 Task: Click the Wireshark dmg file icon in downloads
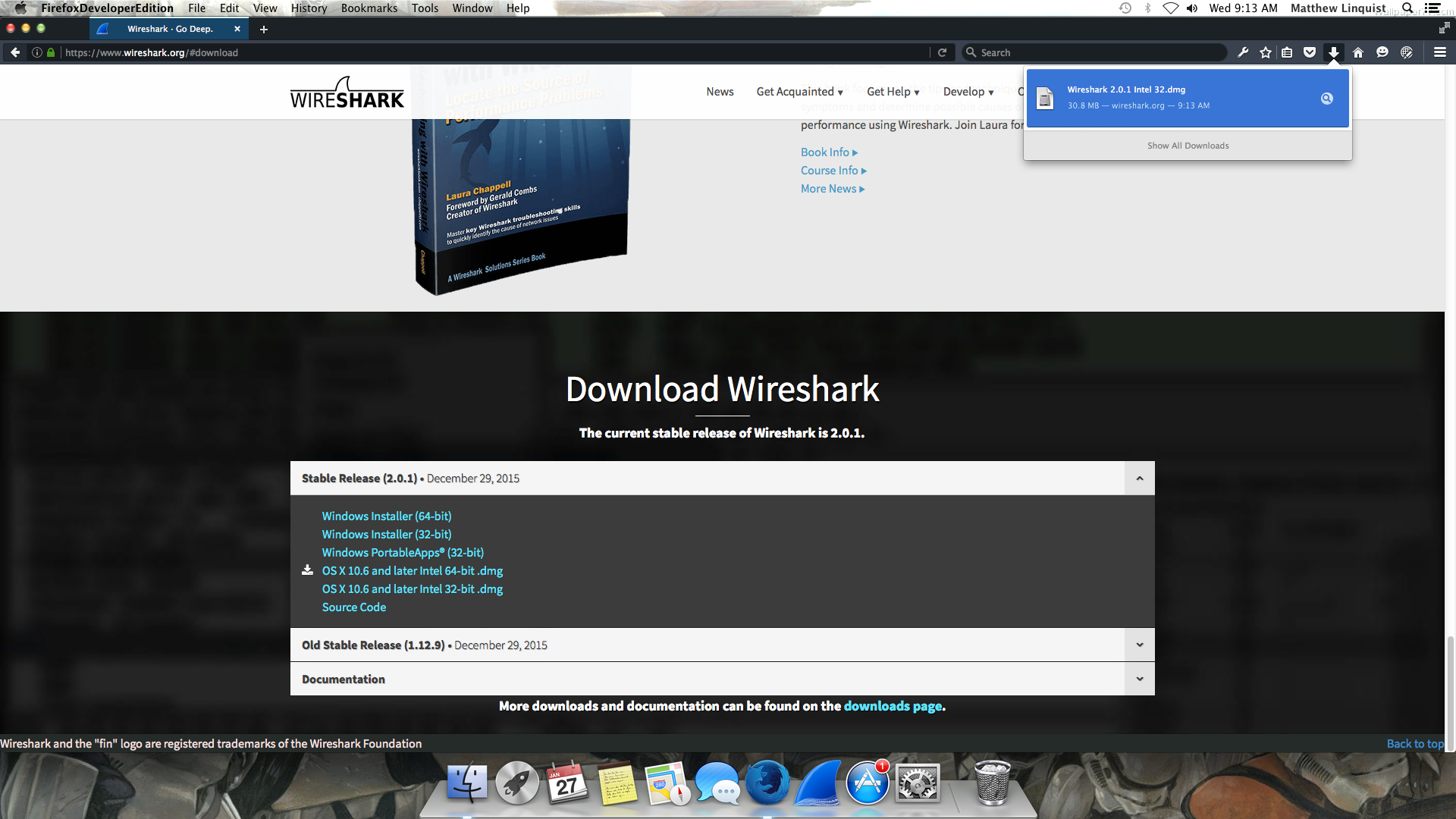[x=1045, y=99]
